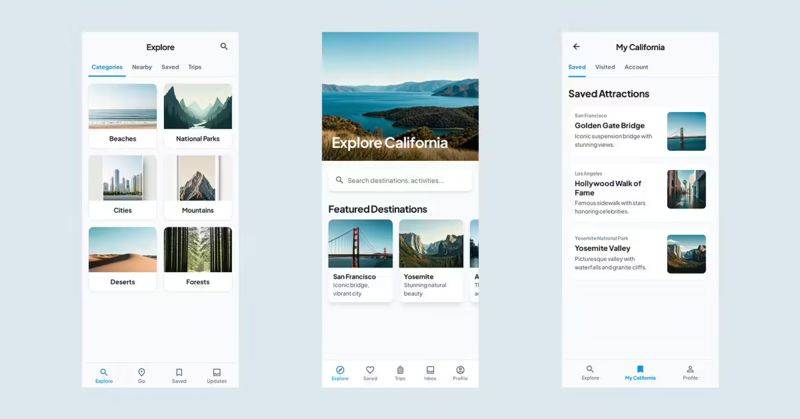Click the magnifier icon inside the search destinations field
This screenshot has height=419, width=800.
pos(339,180)
